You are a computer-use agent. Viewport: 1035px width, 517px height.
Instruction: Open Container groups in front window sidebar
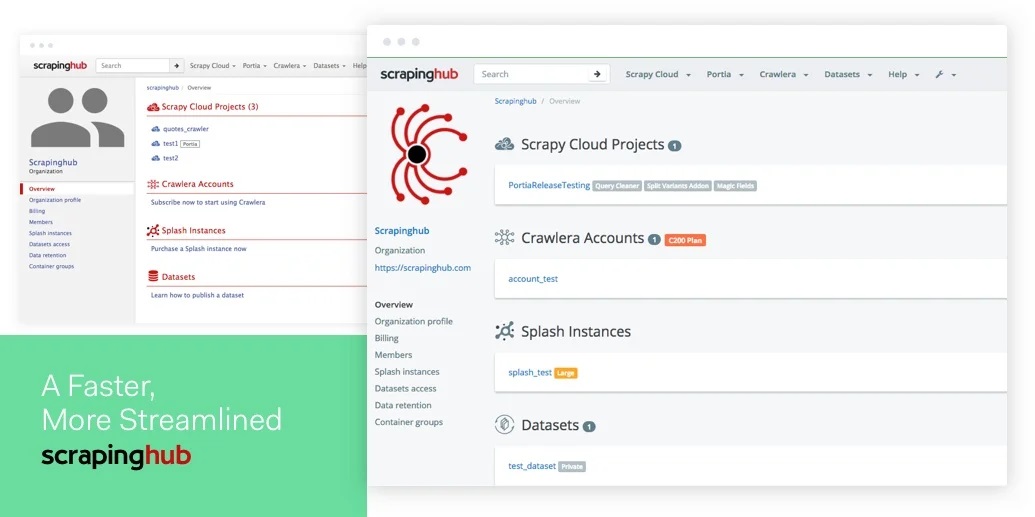click(x=409, y=422)
